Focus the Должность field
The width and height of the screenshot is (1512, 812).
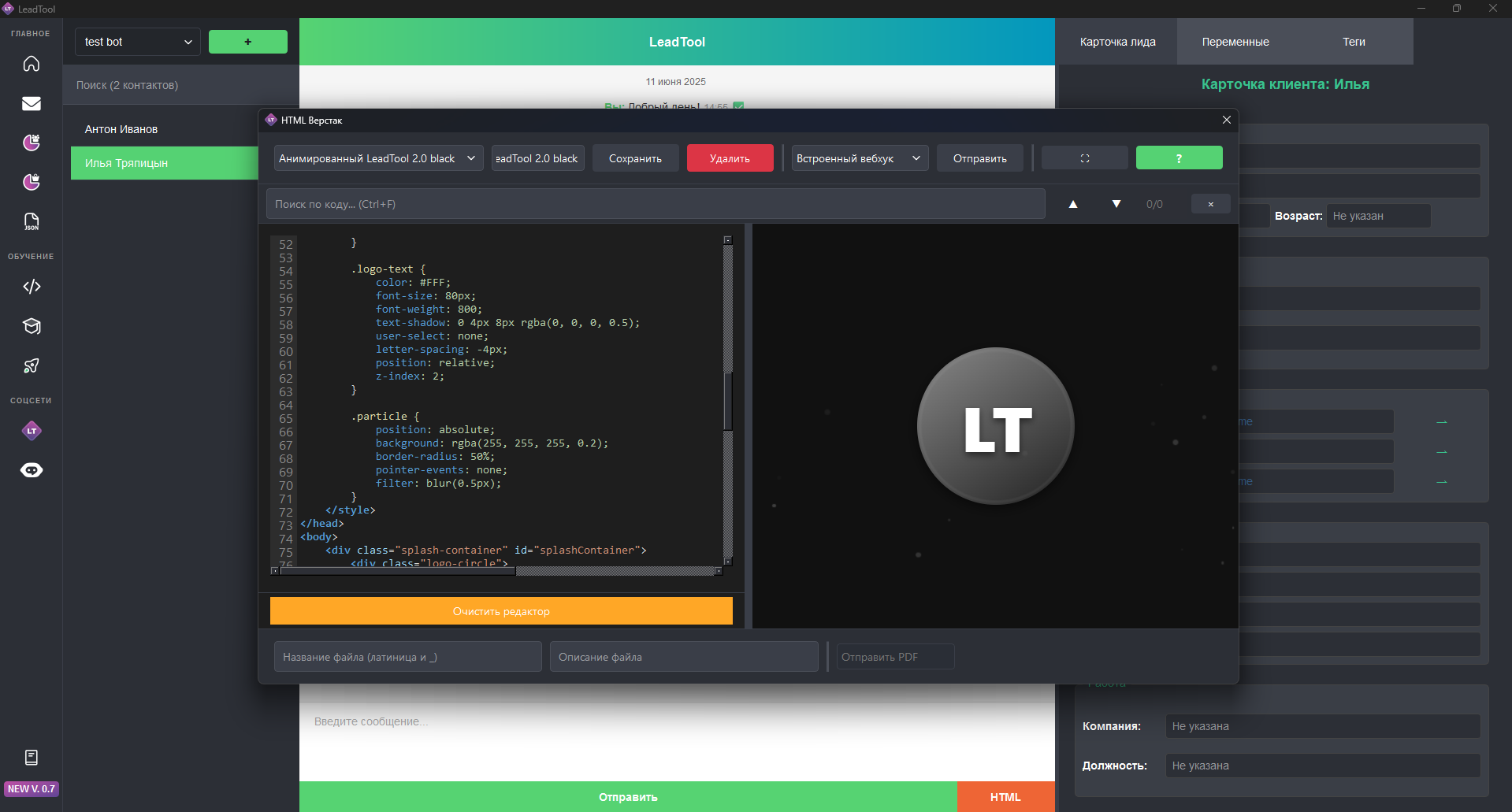pyautogui.click(x=1323, y=766)
